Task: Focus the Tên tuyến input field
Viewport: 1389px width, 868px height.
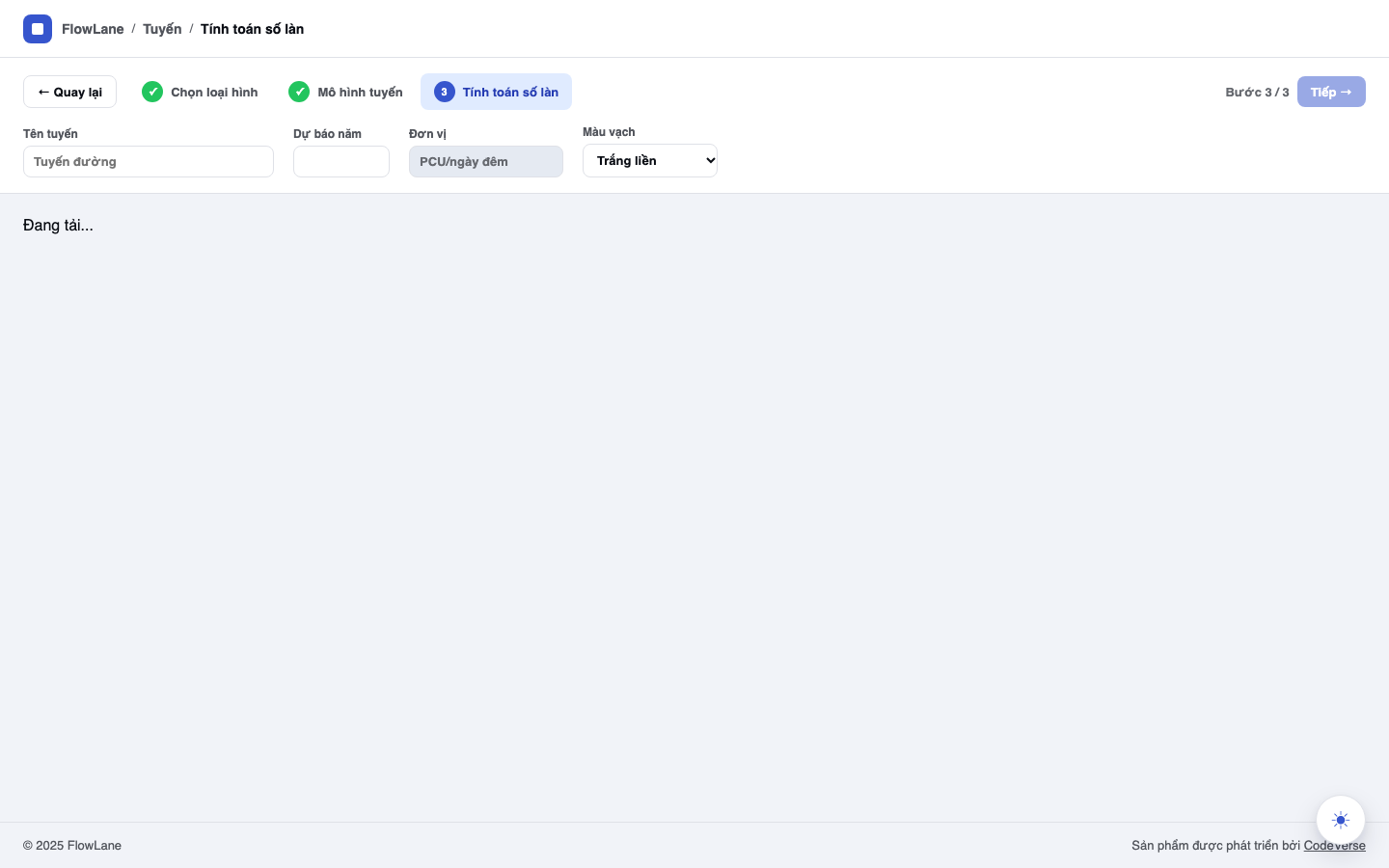Action: (149, 162)
